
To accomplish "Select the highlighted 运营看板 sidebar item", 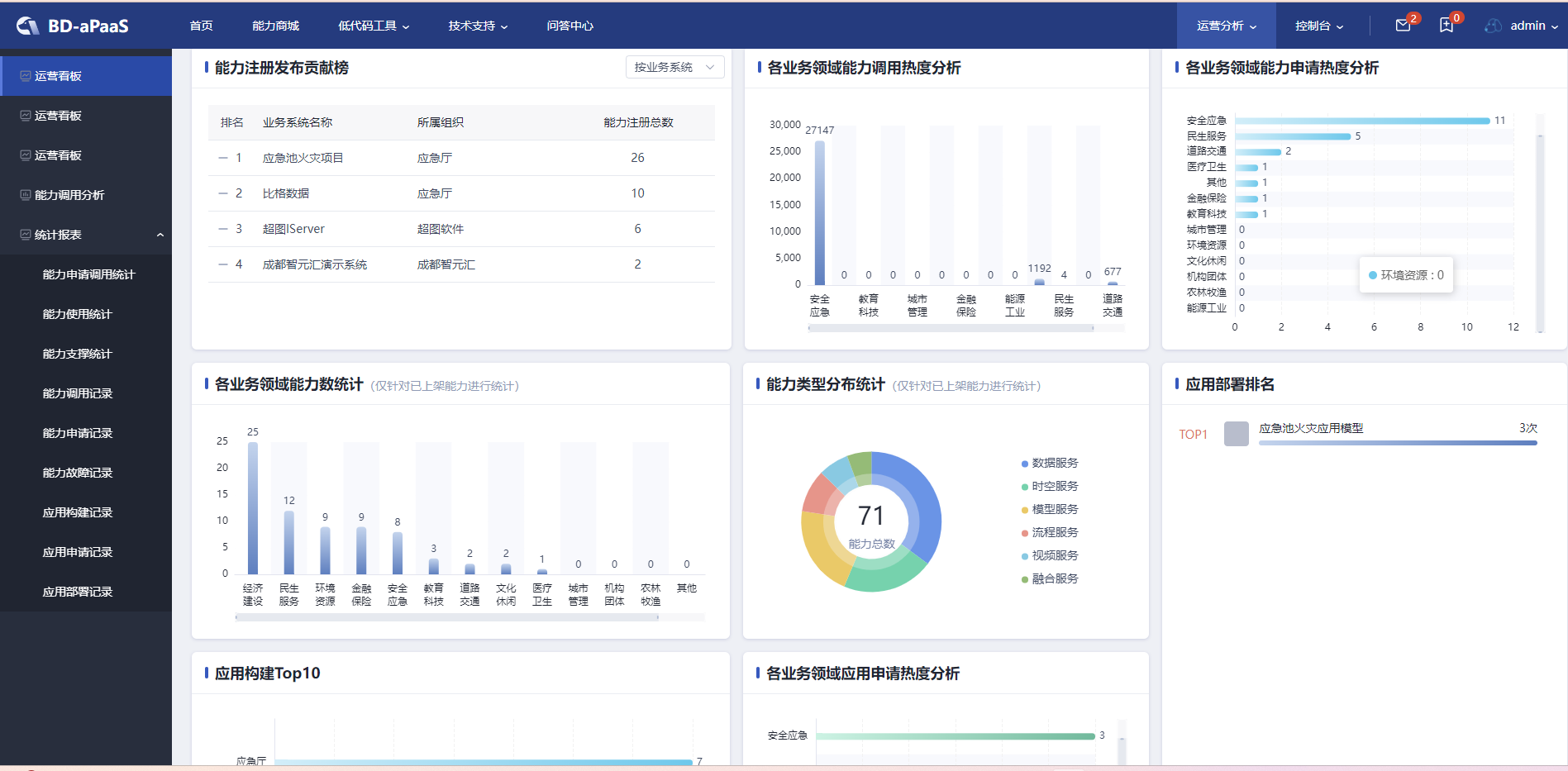I will click(86, 76).
